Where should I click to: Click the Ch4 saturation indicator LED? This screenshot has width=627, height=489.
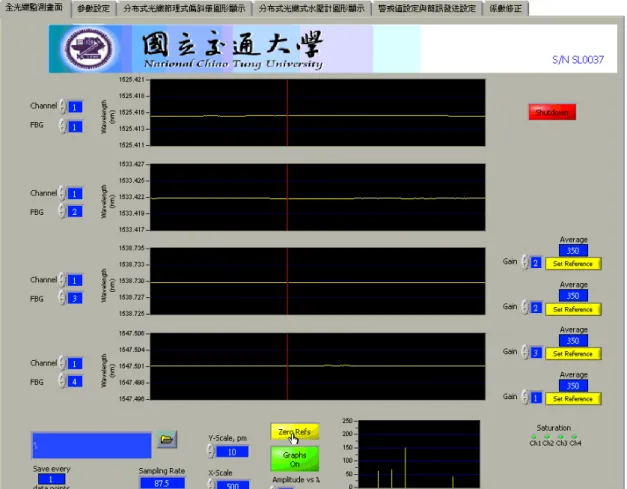point(575,437)
